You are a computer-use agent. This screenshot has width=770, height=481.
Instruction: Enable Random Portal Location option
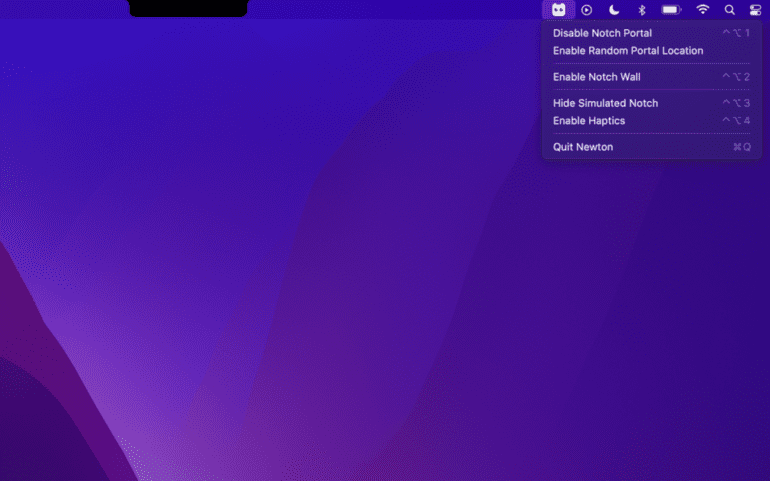pyautogui.click(x=628, y=51)
